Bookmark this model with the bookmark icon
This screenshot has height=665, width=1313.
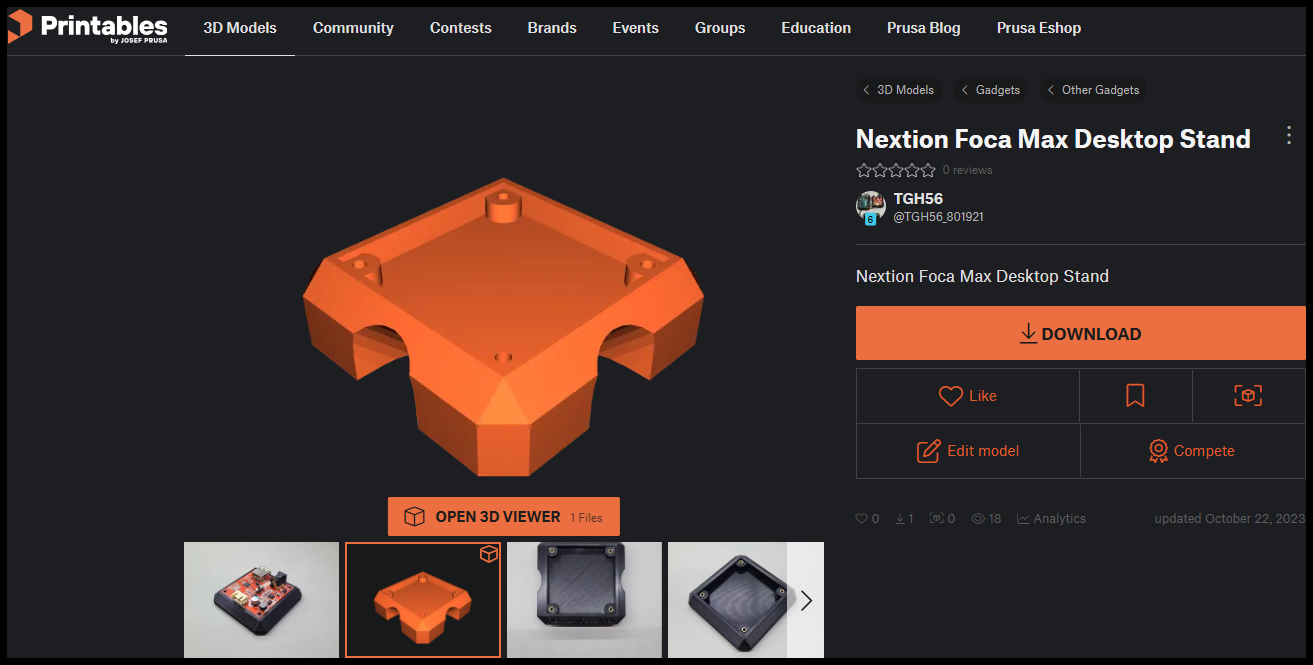1135,396
